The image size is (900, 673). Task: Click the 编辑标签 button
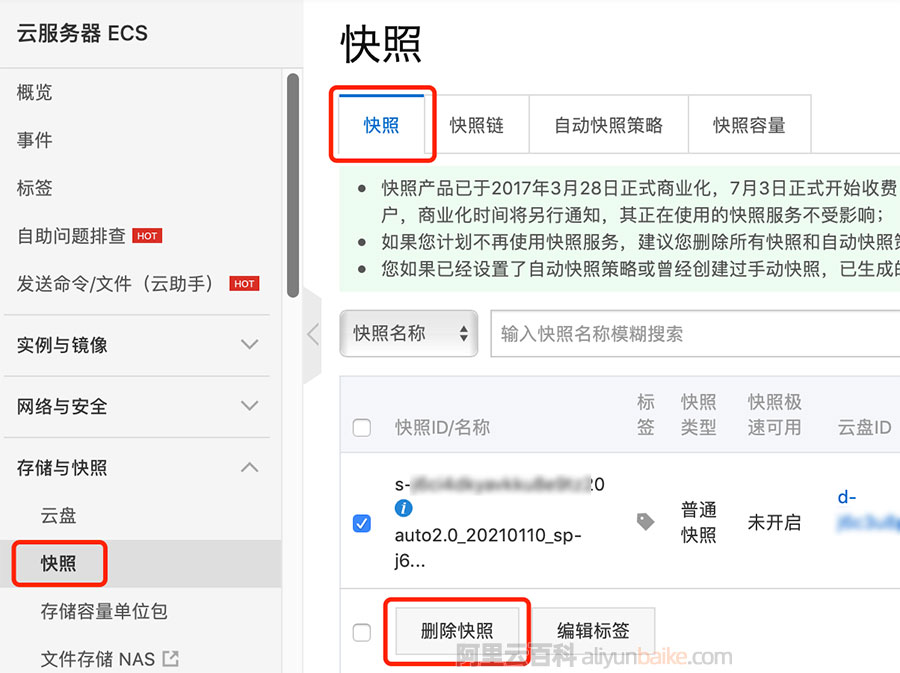click(593, 631)
